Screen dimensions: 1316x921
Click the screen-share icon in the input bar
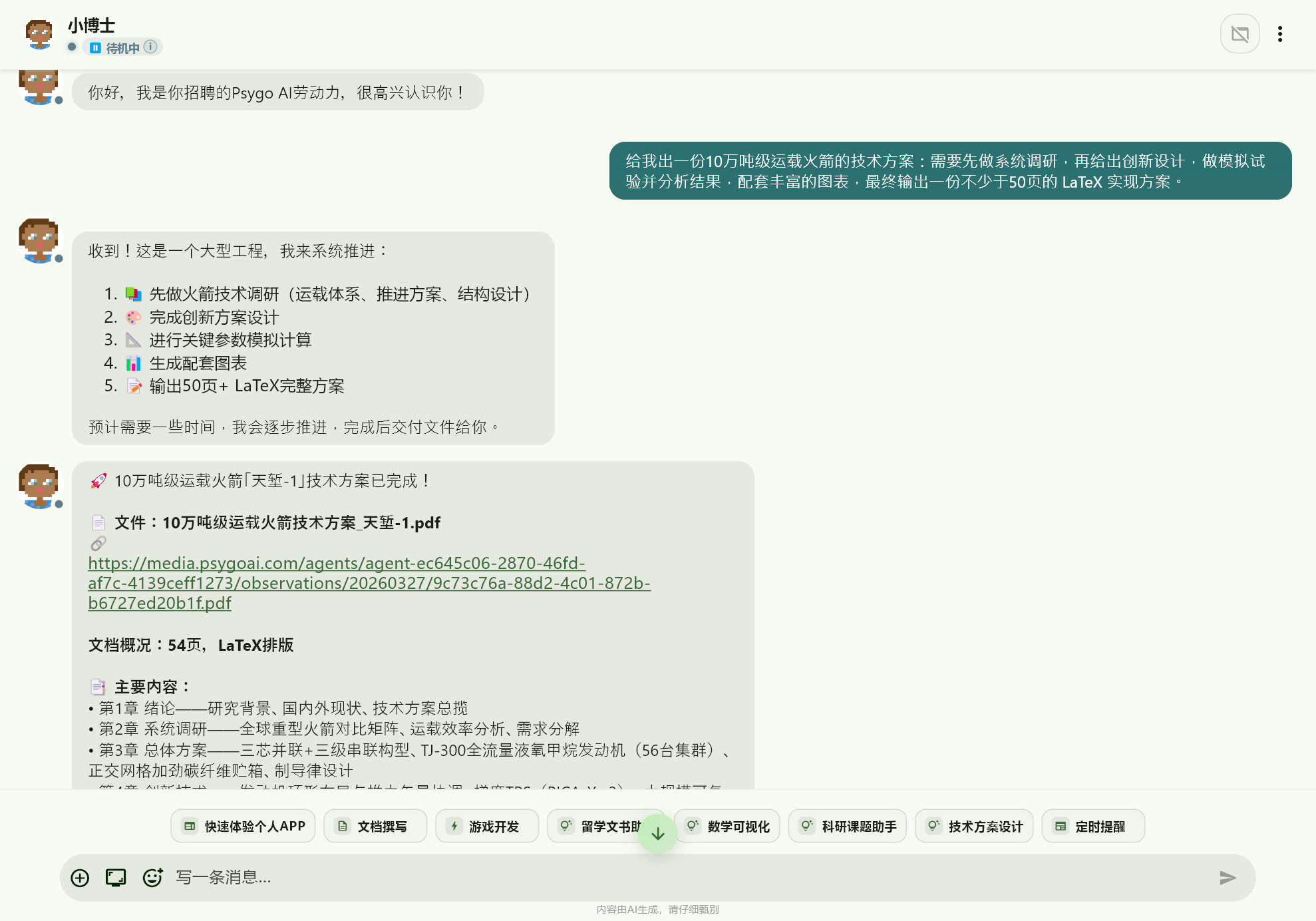[116, 878]
